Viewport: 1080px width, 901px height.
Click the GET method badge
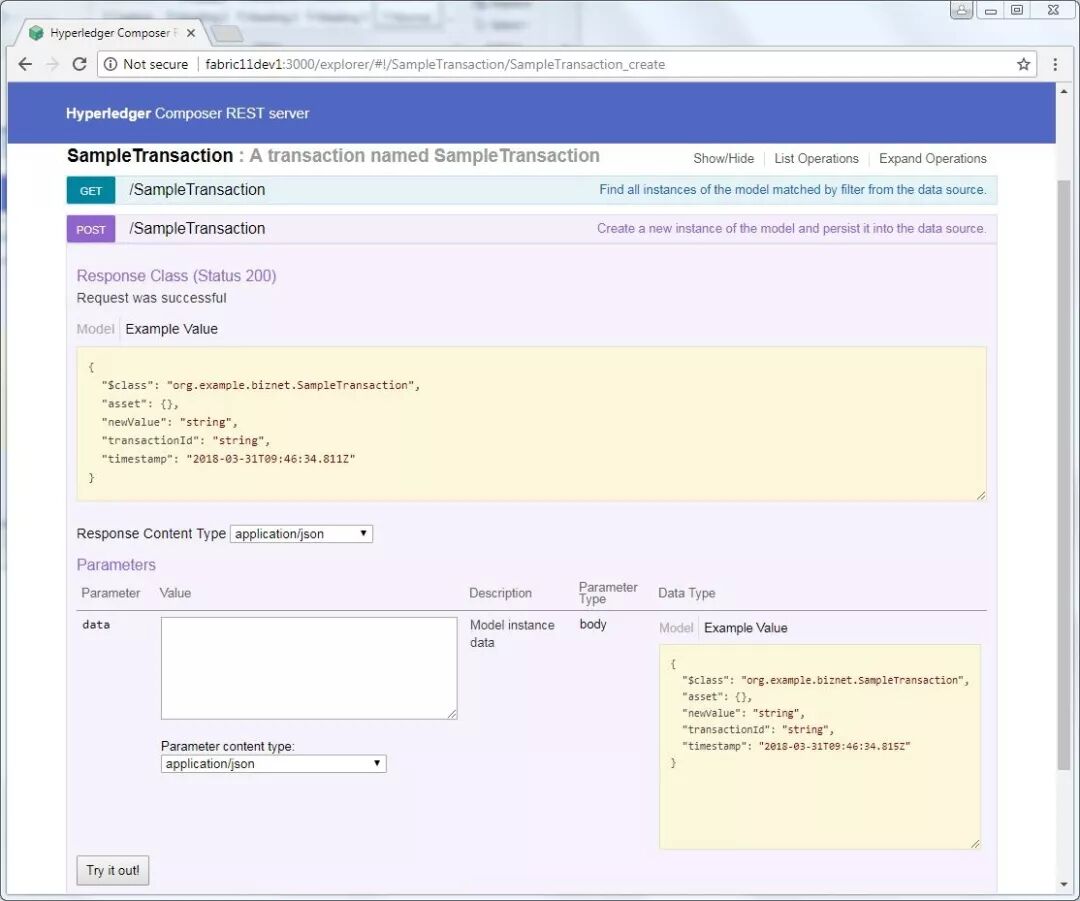click(91, 191)
